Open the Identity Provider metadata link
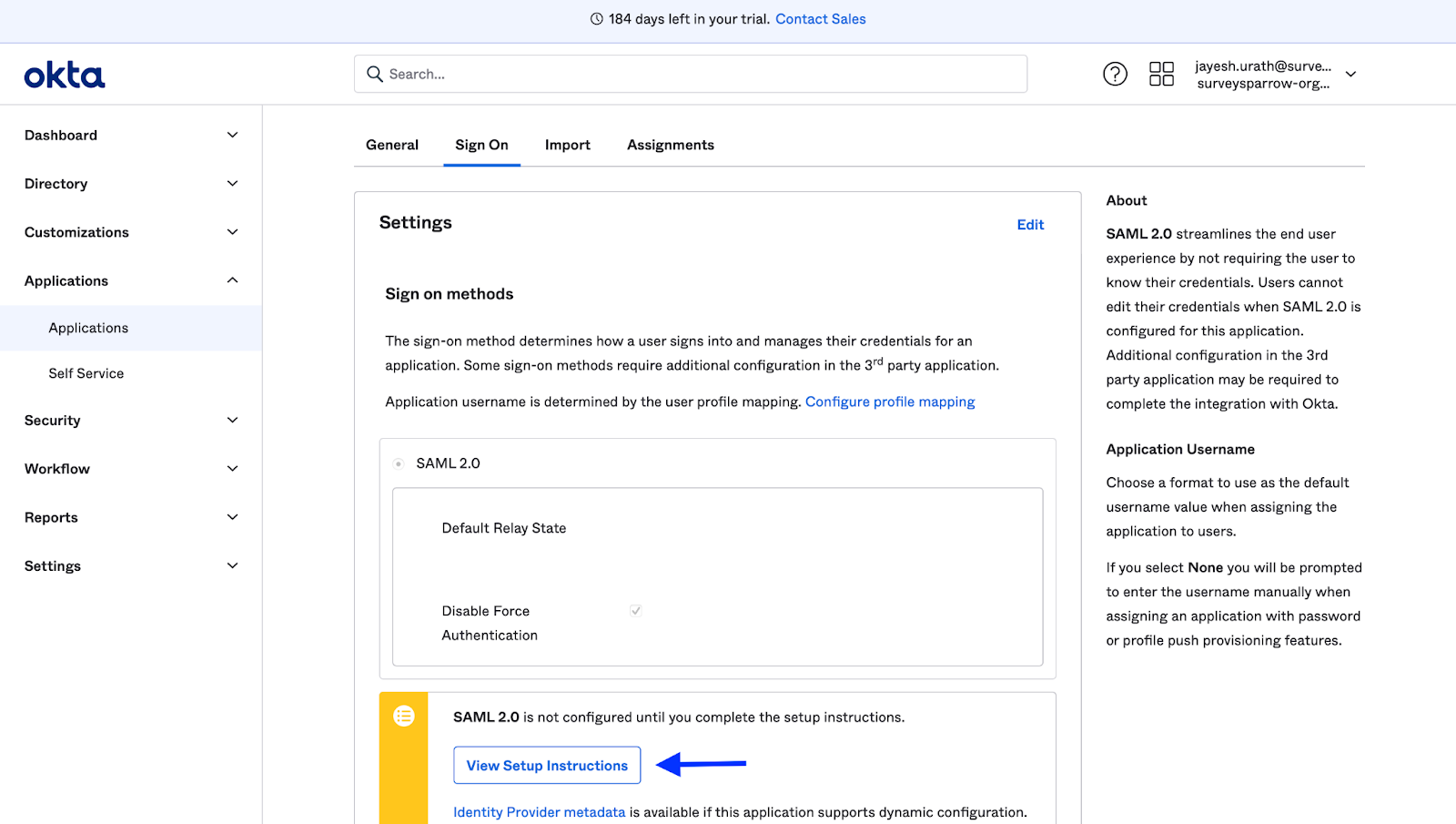This screenshot has height=824, width=1456. click(540, 812)
